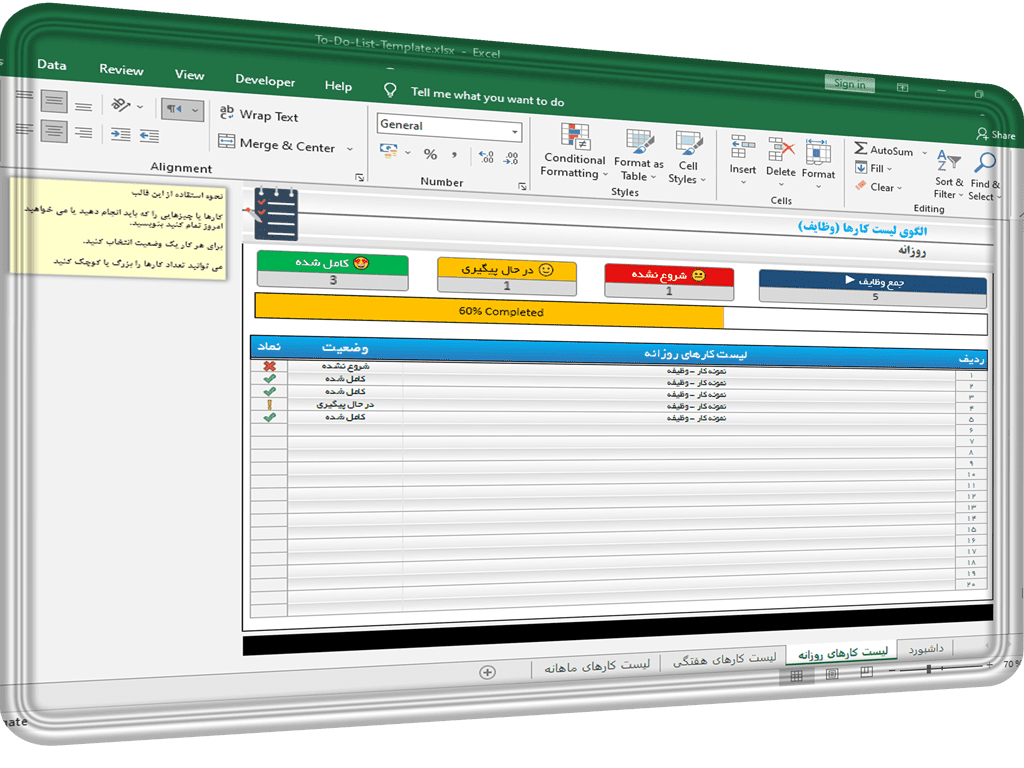The image size is (1024, 768).
Task: Click the Sign in button
Action: tap(849, 84)
